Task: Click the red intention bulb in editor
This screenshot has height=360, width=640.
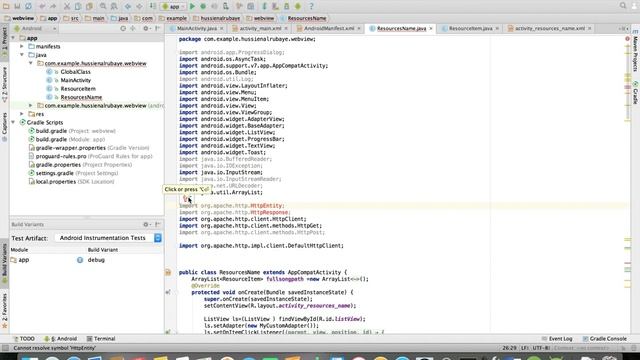Action: (x=186, y=198)
